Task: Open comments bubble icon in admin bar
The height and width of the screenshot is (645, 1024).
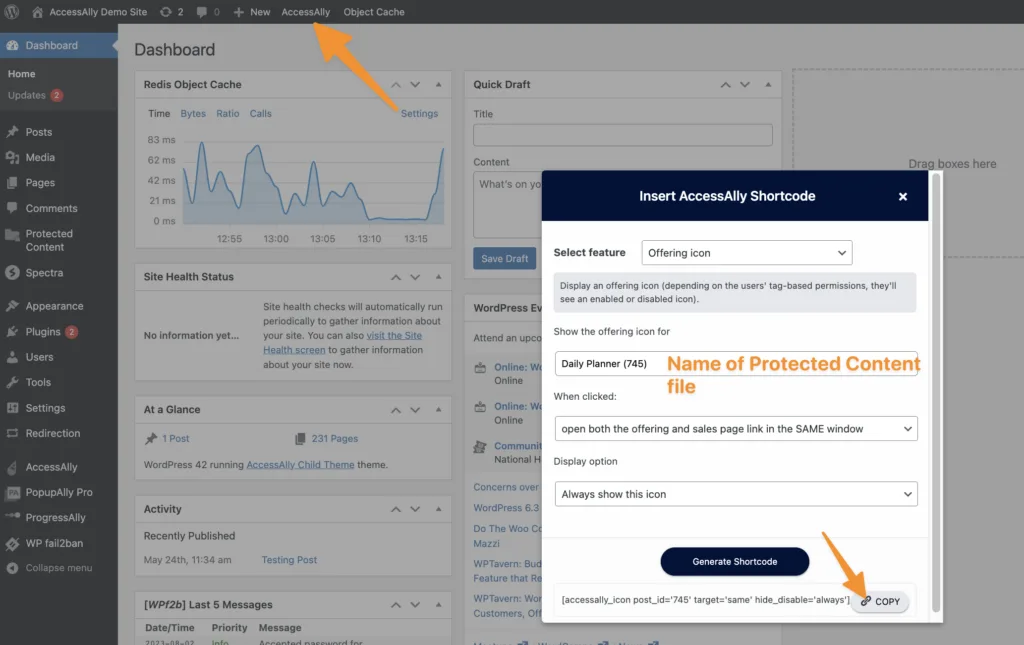Action: (203, 12)
